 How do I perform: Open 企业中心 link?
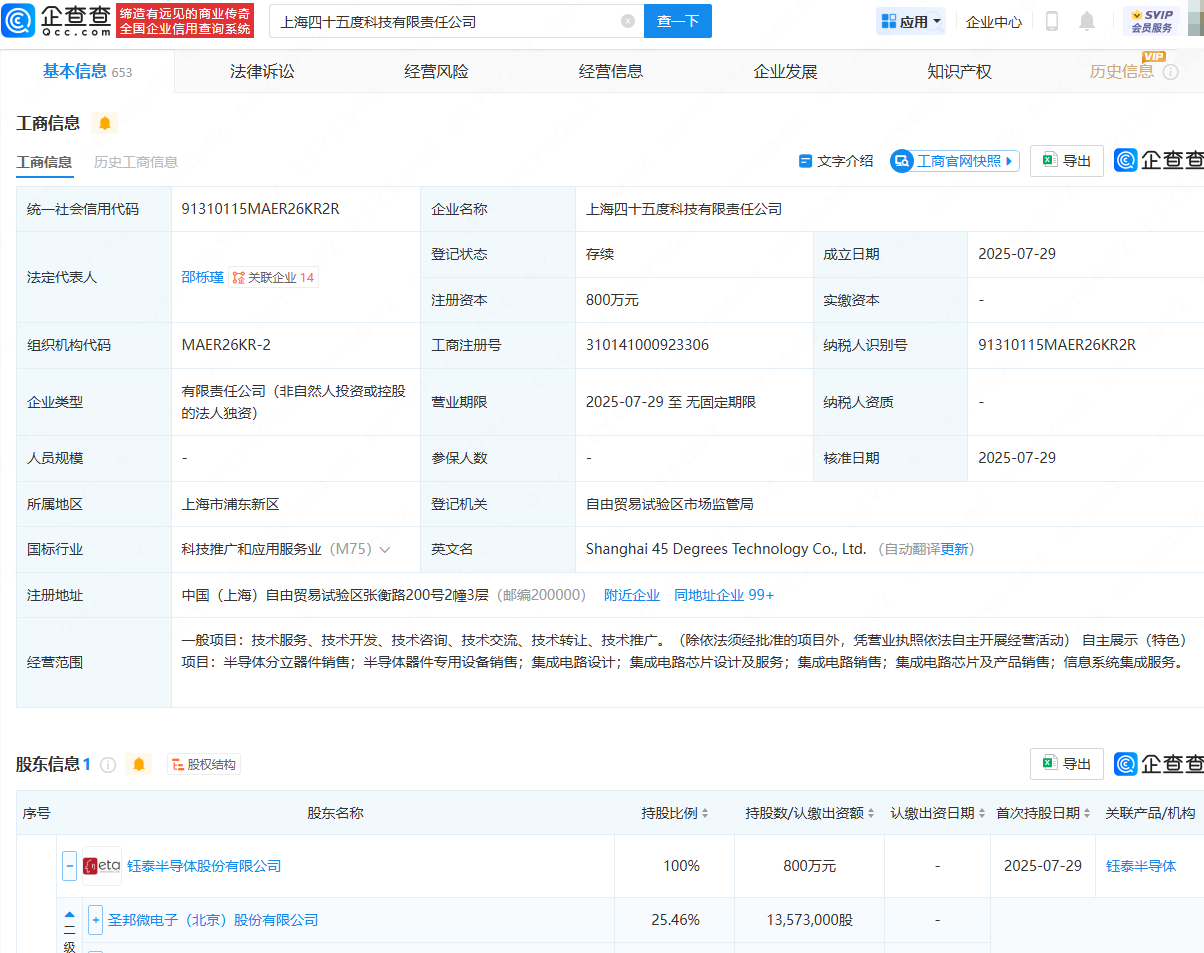click(994, 21)
